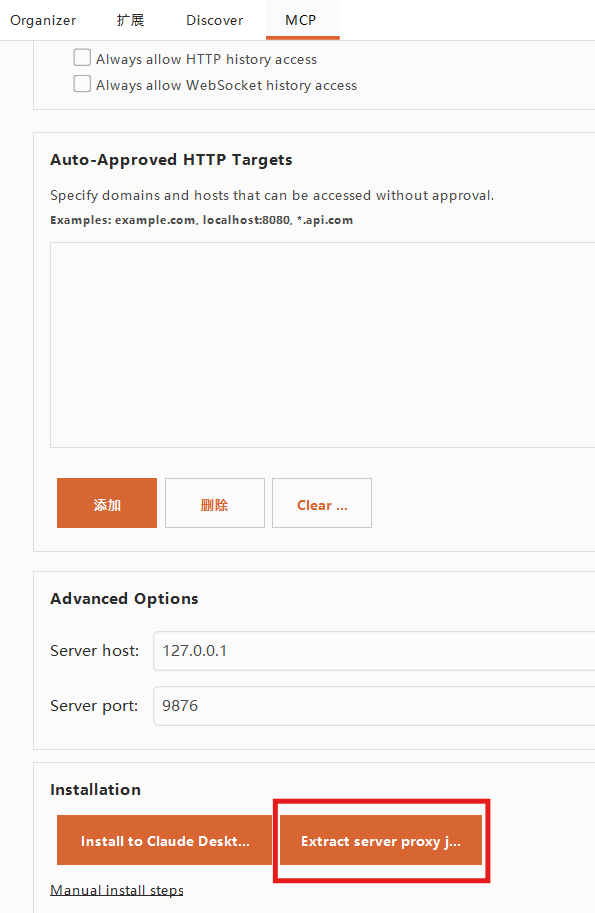Click inside the auto-approved targets list box
Viewport: 595px width, 913px height.
click(323, 345)
